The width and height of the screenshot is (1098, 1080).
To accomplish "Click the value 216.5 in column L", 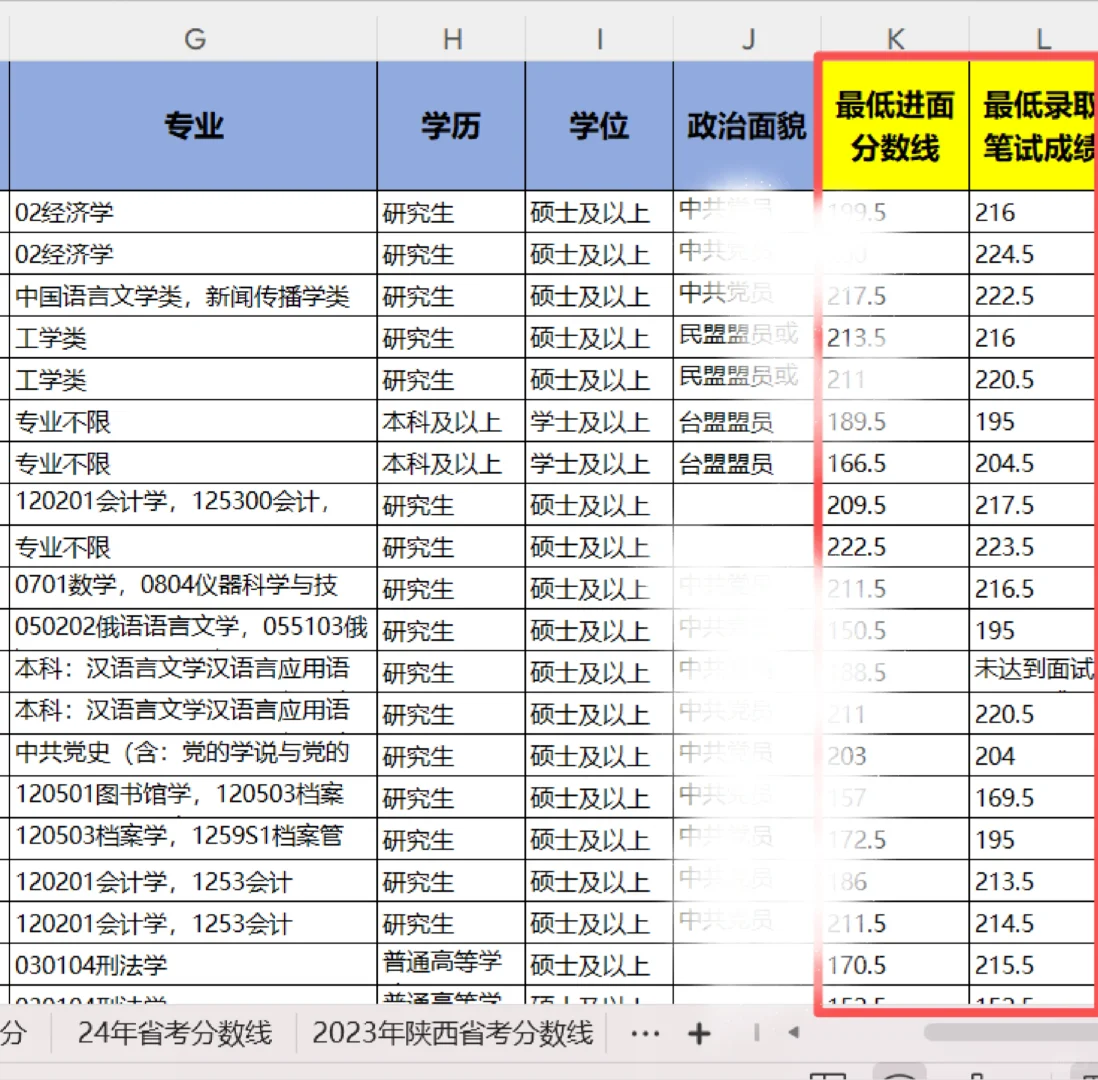I will pos(1032,588).
